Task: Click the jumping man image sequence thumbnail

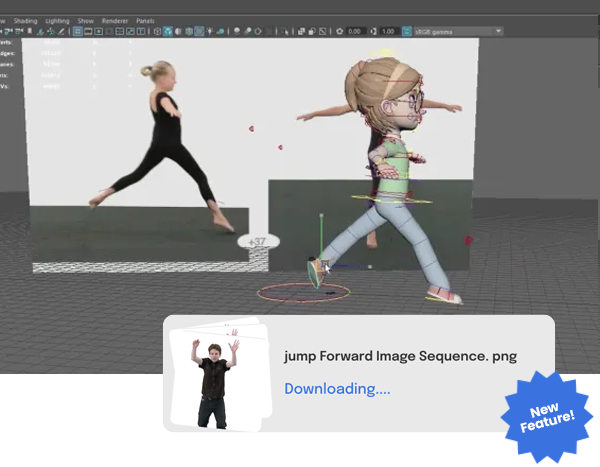Action: (220, 374)
